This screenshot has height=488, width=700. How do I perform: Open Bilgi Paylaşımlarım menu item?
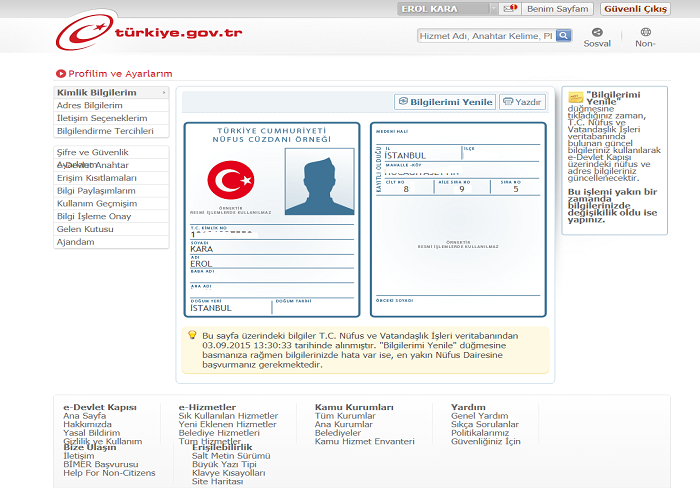pos(111,191)
